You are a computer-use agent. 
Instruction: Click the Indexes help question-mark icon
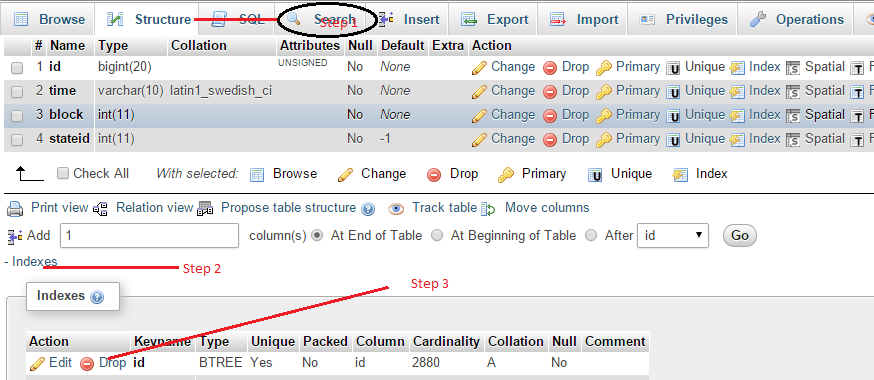96,297
